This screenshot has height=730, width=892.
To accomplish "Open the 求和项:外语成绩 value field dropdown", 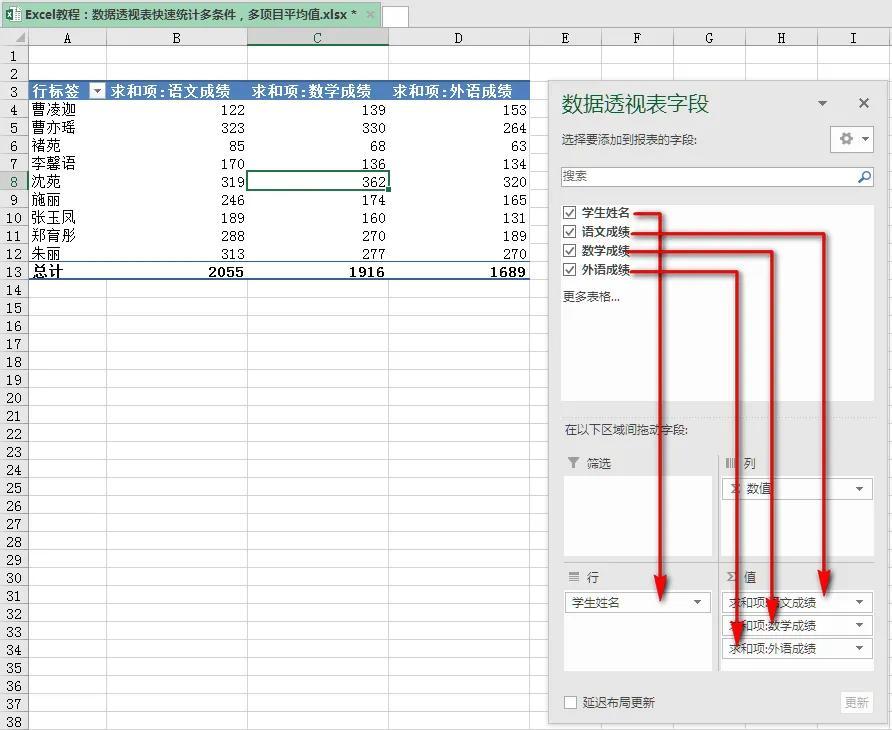I will (x=860, y=648).
